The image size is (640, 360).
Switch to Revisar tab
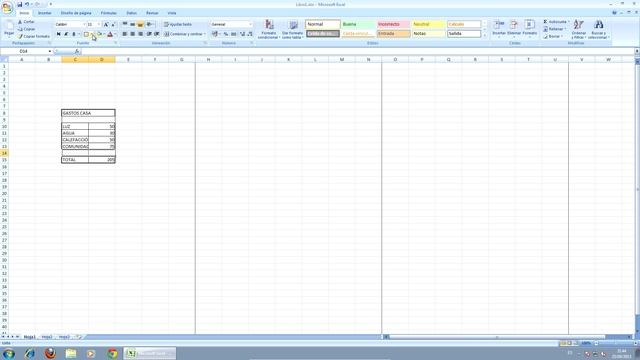pos(152,13)
